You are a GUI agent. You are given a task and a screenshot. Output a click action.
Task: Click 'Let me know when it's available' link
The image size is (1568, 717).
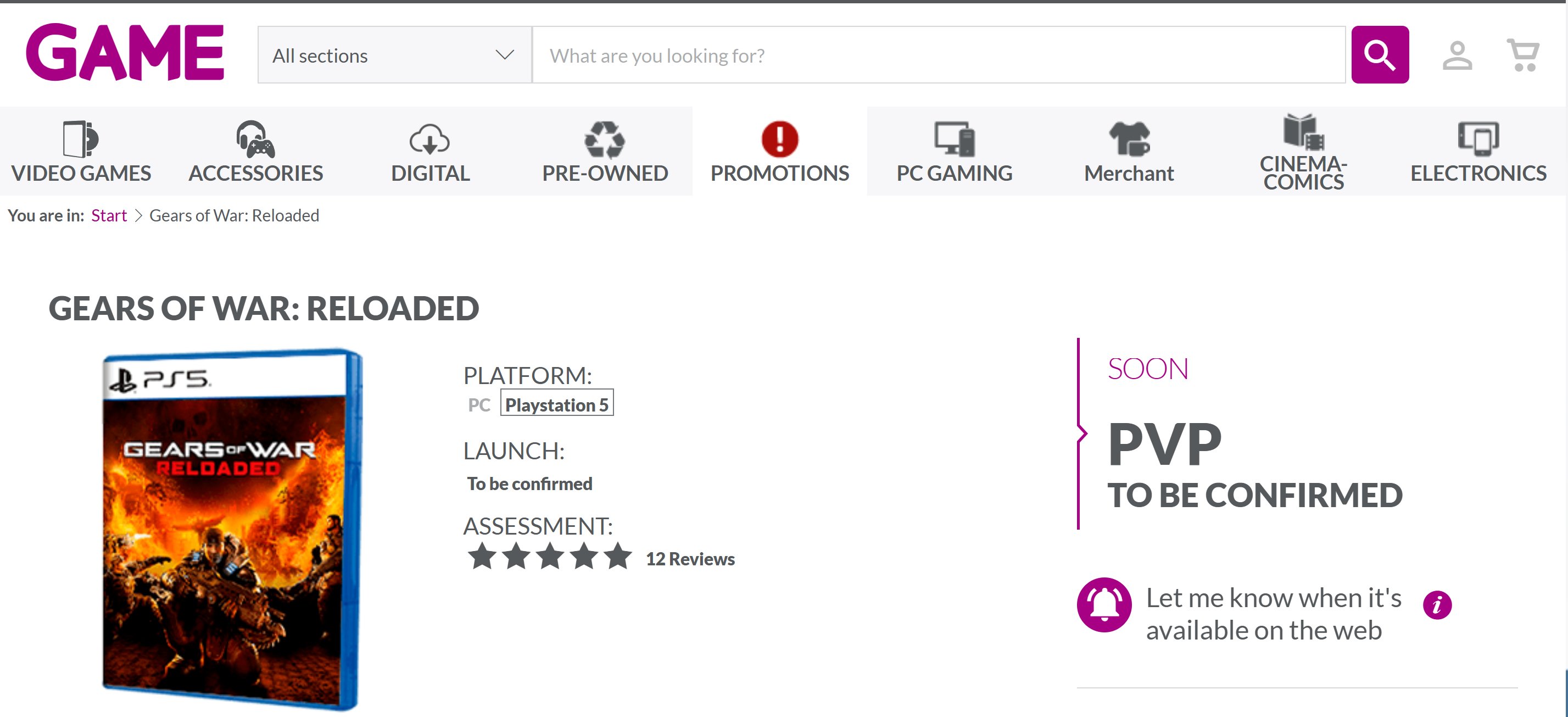point(1274,614)
